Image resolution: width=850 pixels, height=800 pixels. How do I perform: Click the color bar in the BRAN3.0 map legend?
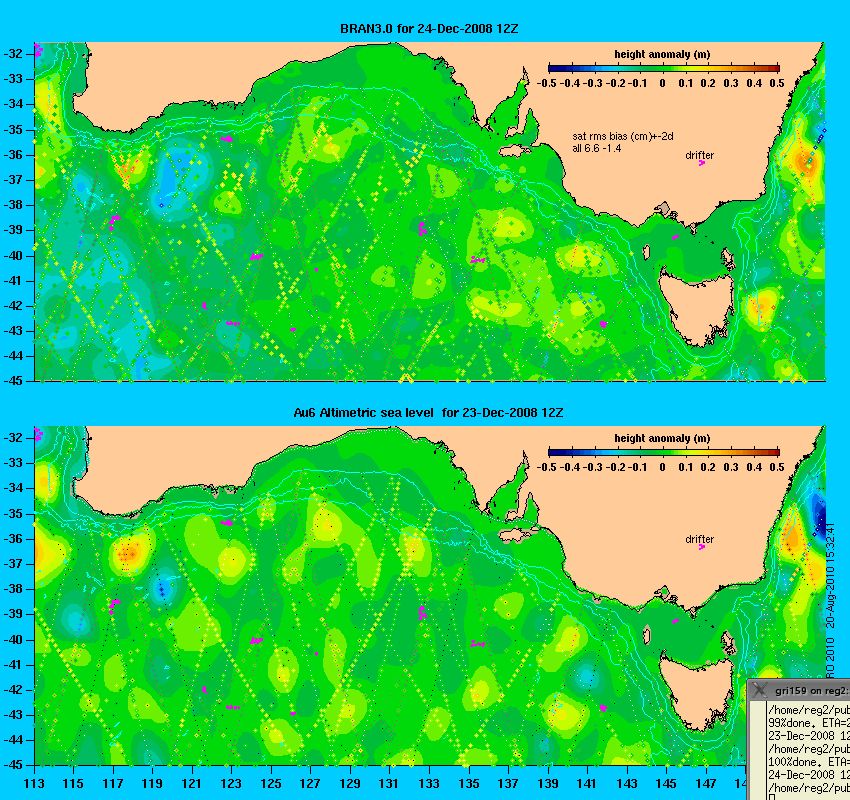tap(664, 68)
